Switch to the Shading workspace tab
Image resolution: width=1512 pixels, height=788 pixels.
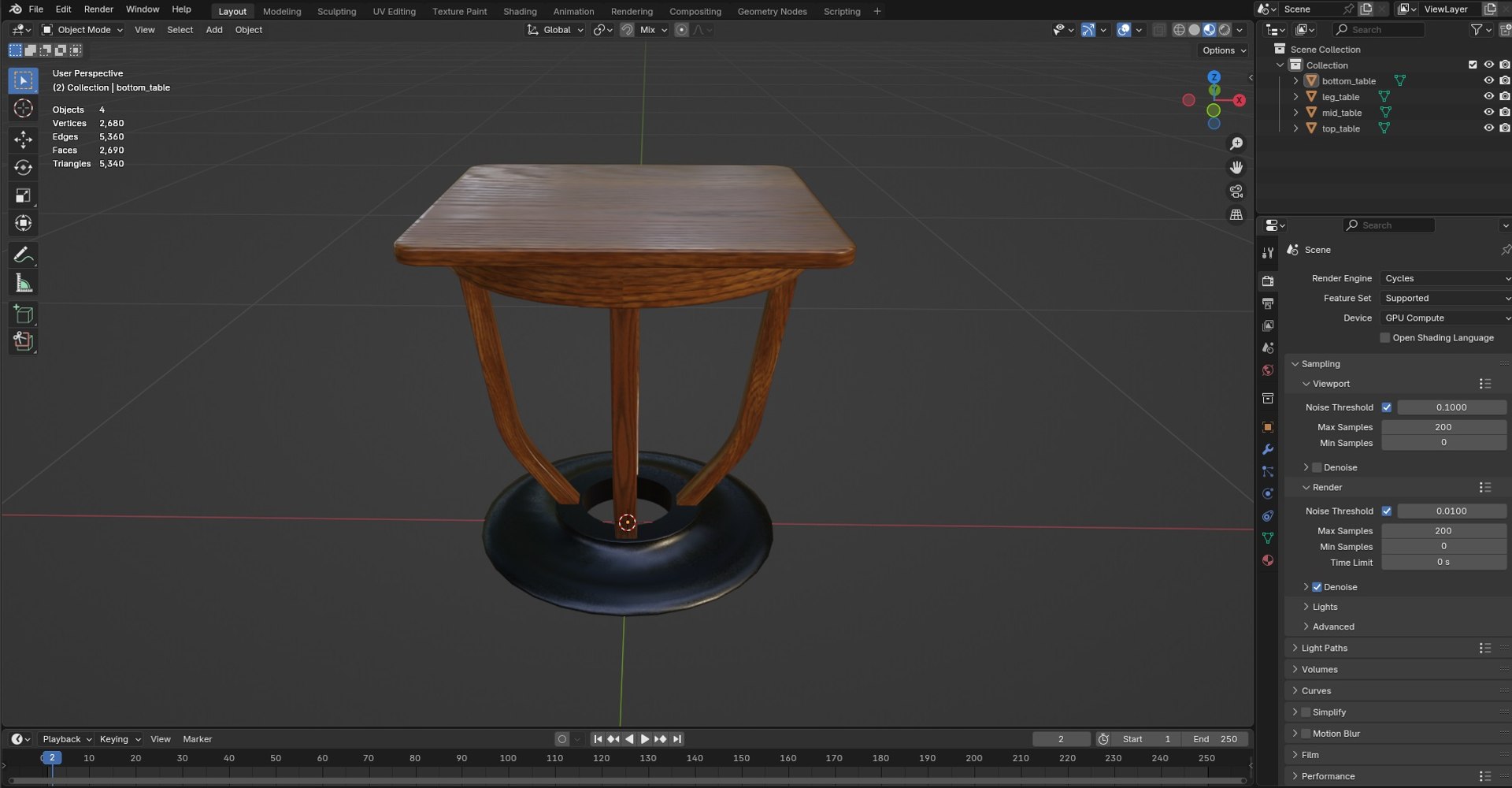[520, 11]
